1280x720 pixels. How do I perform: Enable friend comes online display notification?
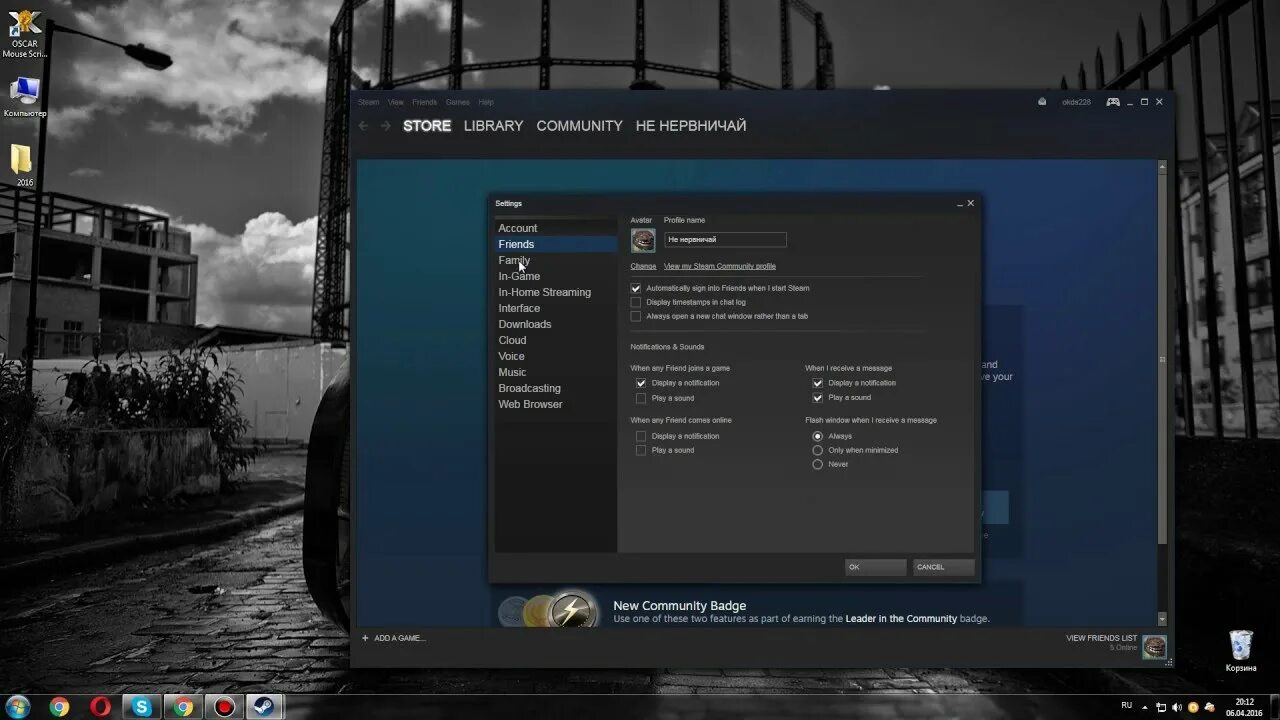pyautogui.click(x=641, y=436)
